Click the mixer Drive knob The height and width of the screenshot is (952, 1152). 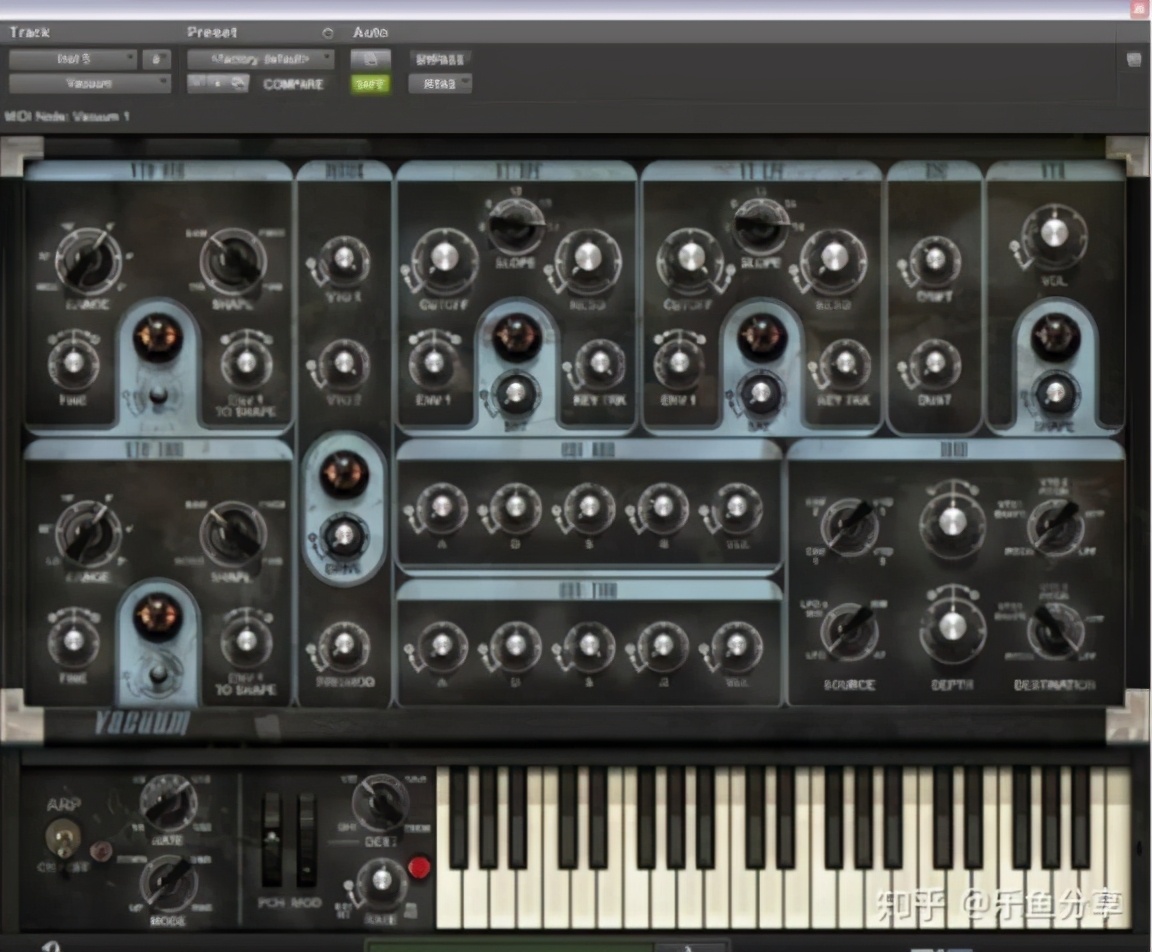tap(343, 536)
